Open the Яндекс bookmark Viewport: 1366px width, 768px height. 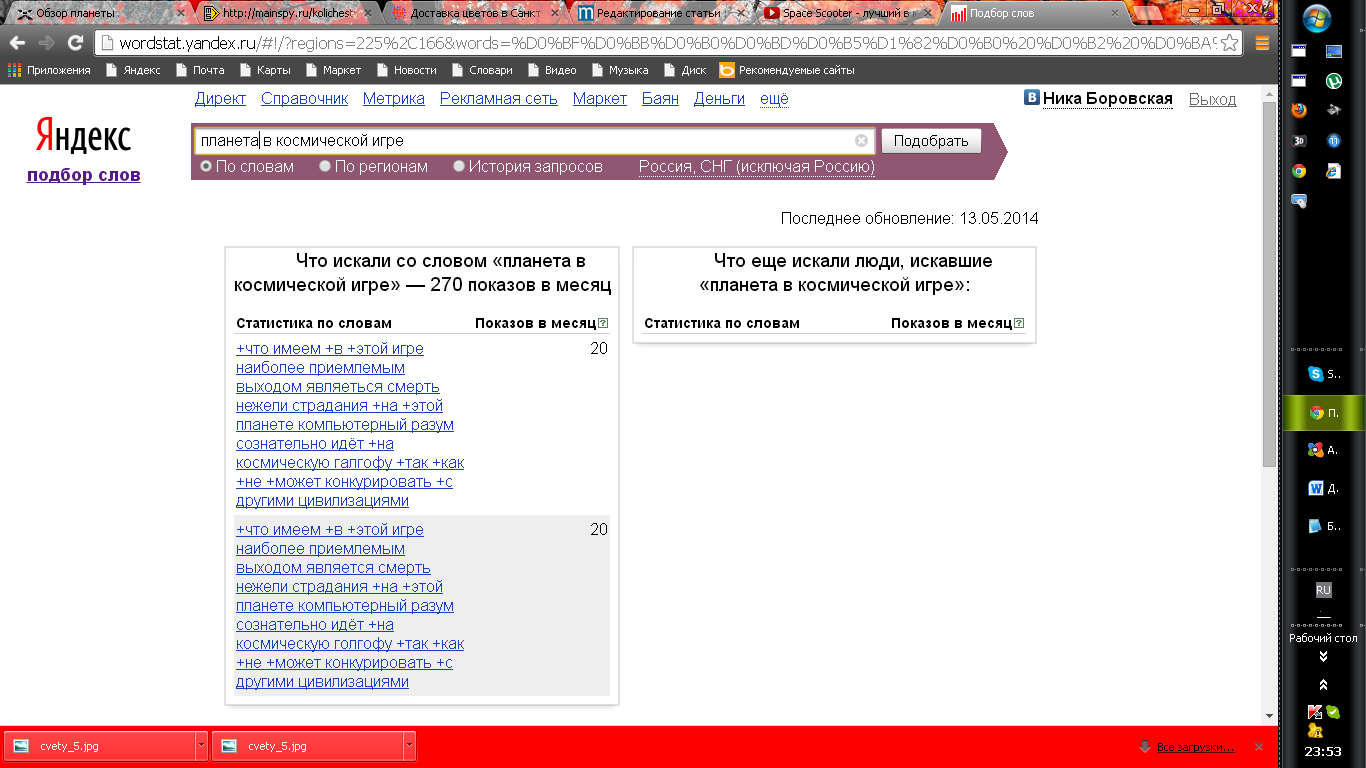[132, 70]
